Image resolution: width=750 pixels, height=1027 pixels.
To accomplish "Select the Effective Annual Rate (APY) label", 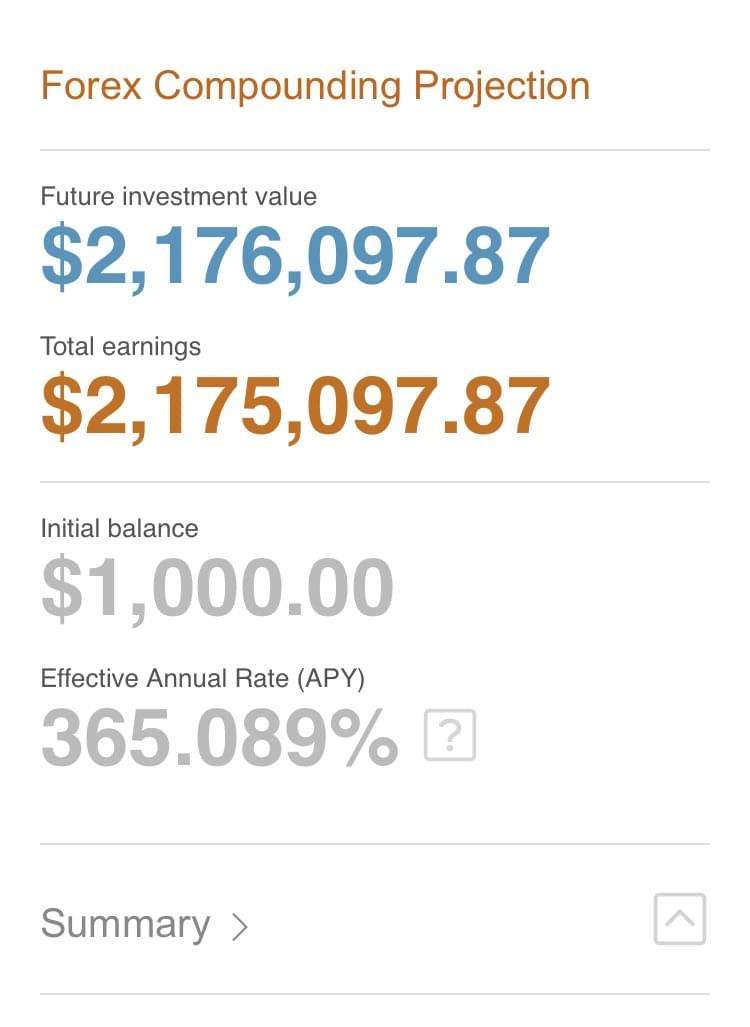I will pyautogui.click(x=202, y=678).
